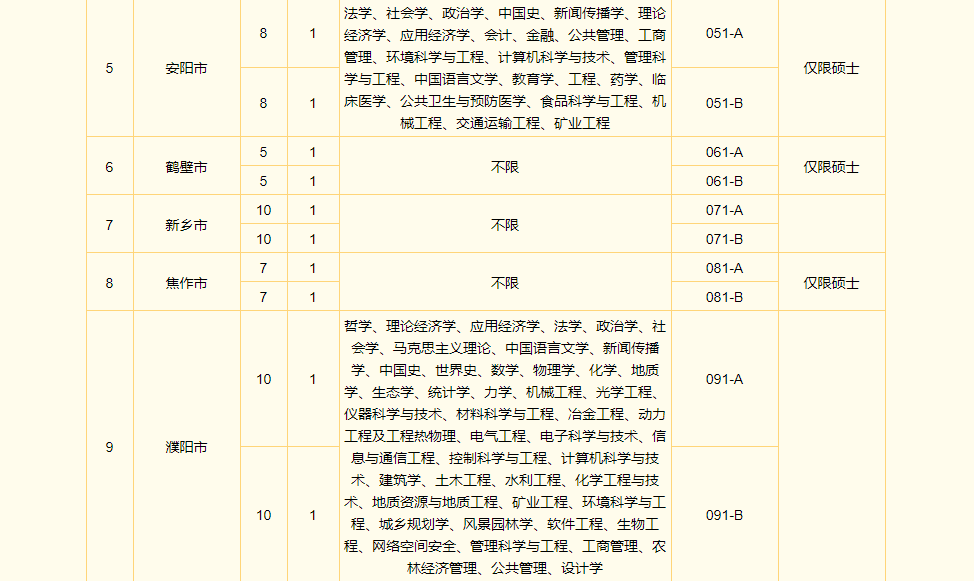Click the 濮阳市 city cell
Screen dimensions: 974x581
[x=186, y=447]
